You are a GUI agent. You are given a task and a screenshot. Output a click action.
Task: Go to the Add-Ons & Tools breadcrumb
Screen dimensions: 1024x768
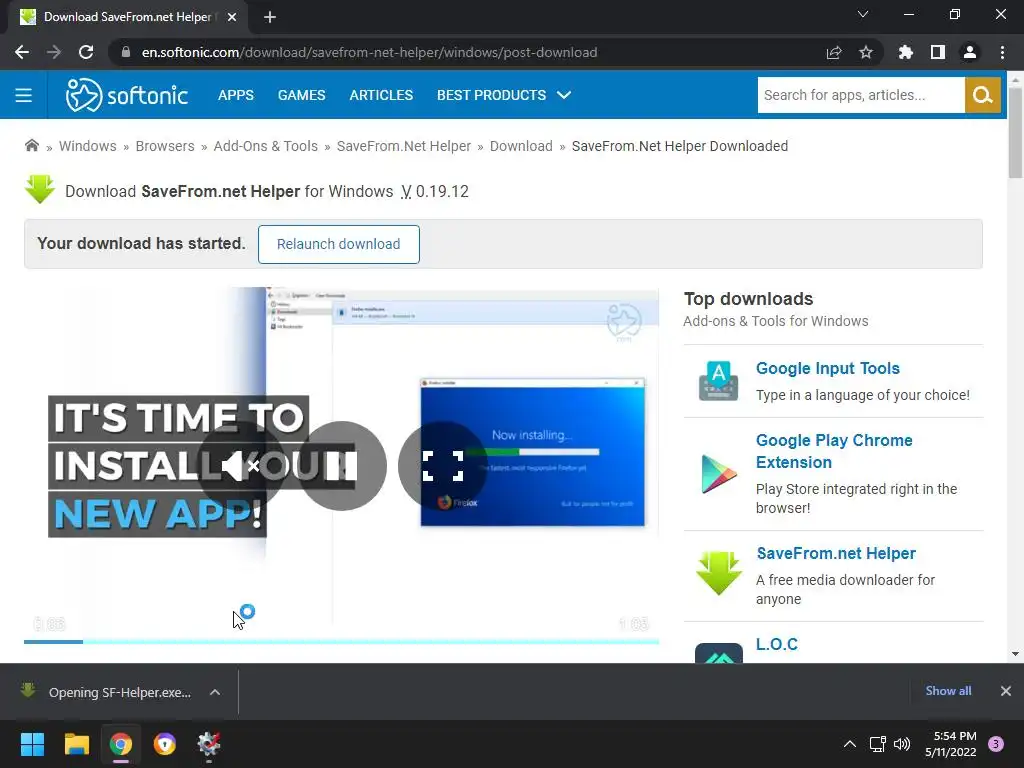coord(265,146)
